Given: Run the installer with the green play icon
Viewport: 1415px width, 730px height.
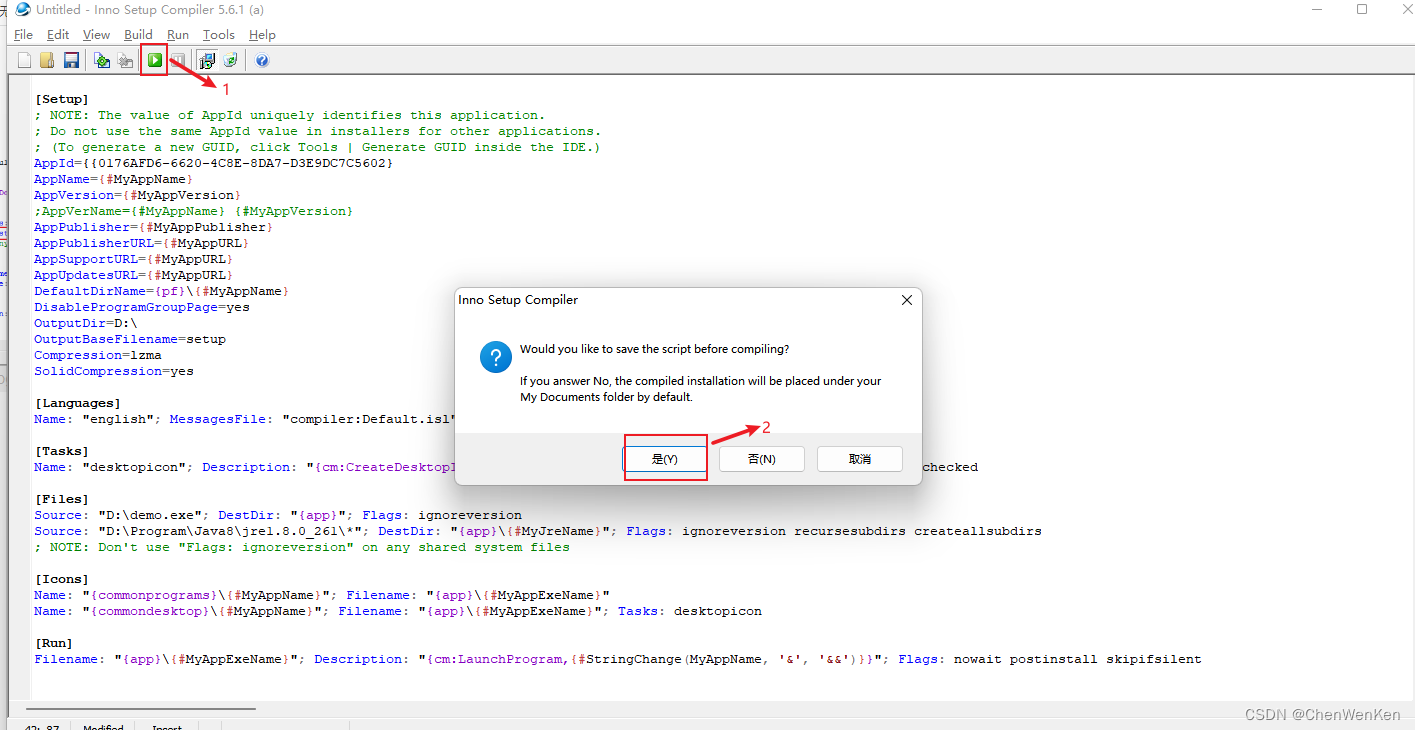Looking at the screenshot, I should pos(155,61).
